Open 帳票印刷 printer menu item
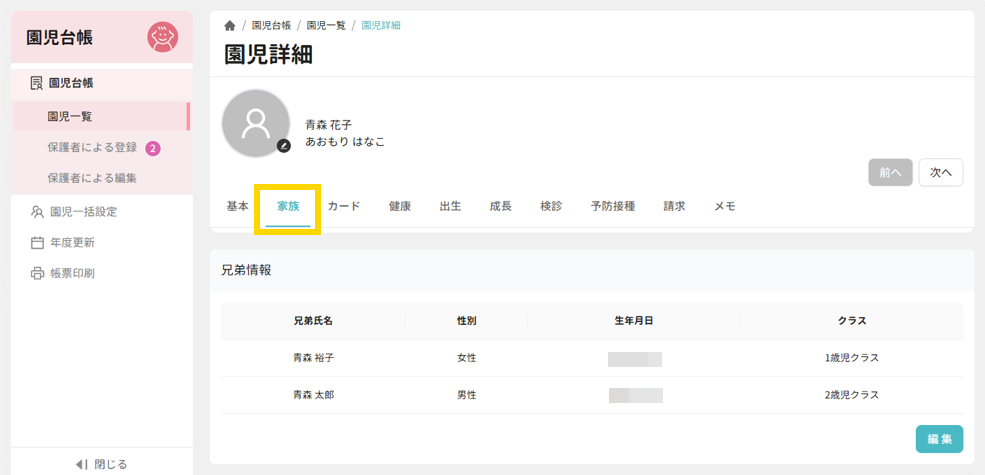The height and width of the screenshot is (475, 985). click(x=72, y=273)
